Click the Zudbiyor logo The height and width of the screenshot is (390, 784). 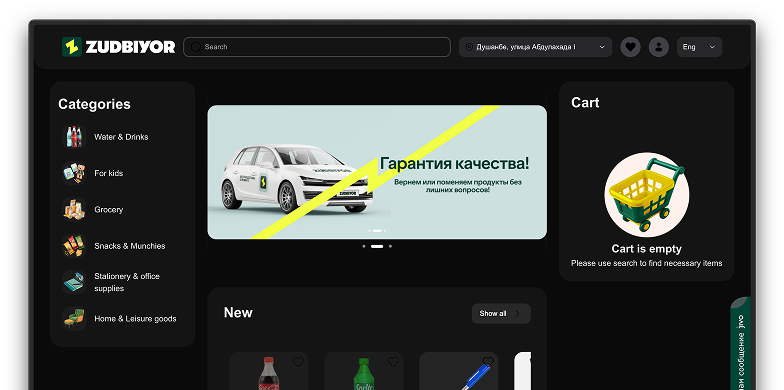point(118,47)
